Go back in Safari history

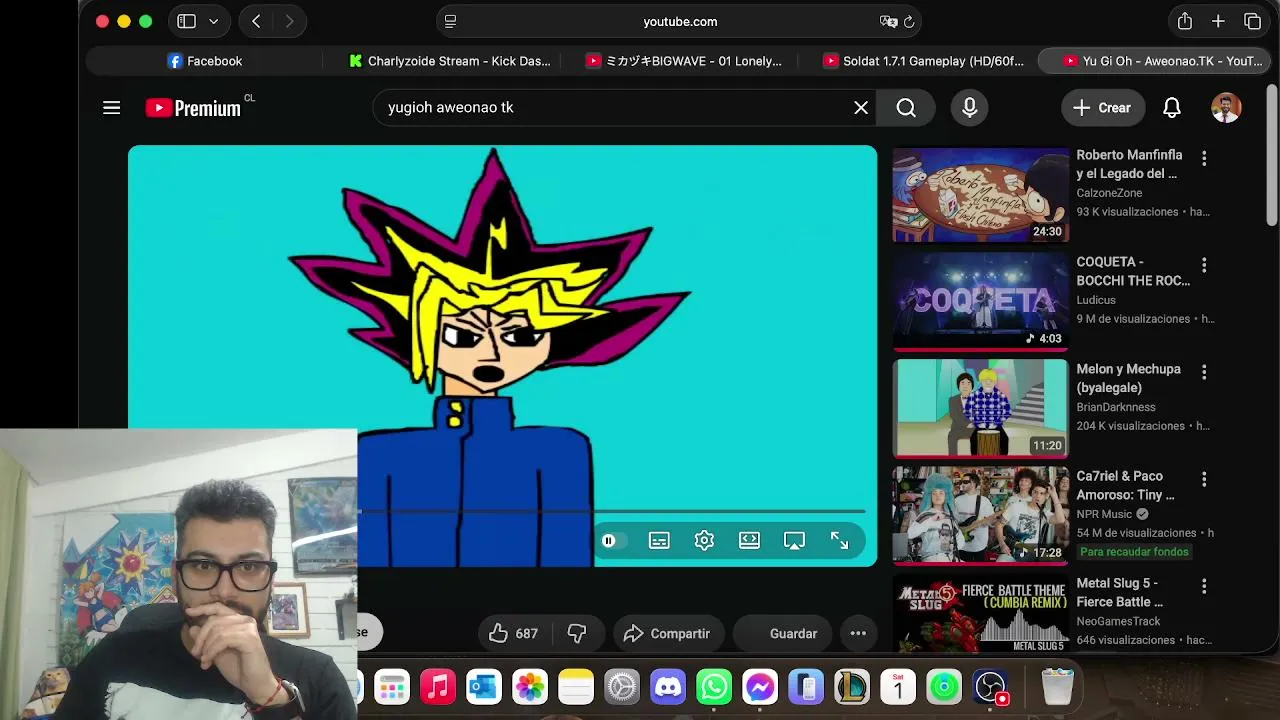click(256, 21)
